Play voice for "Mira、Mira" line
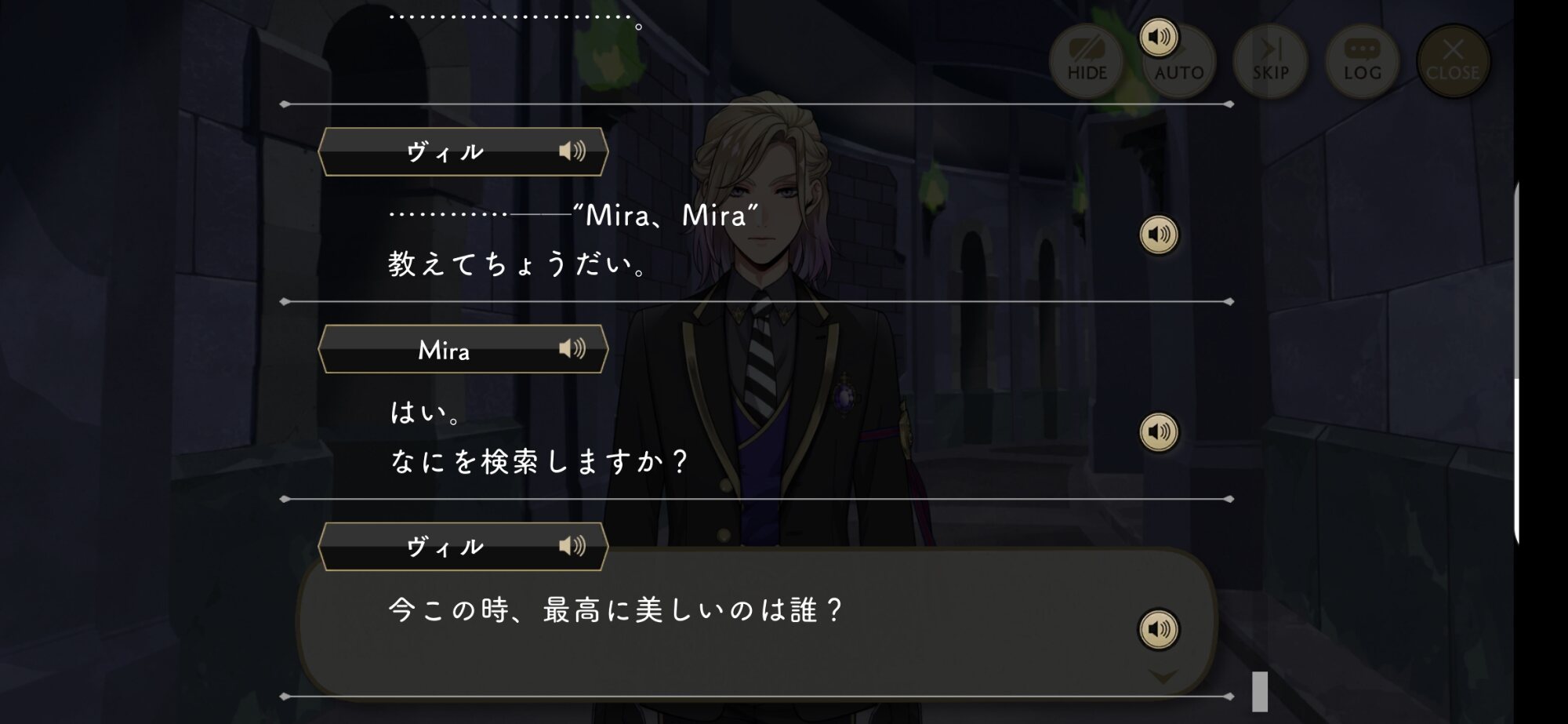Image resolution: width=1568 pixels, height=724 pixels. [x=1159, y=235]
